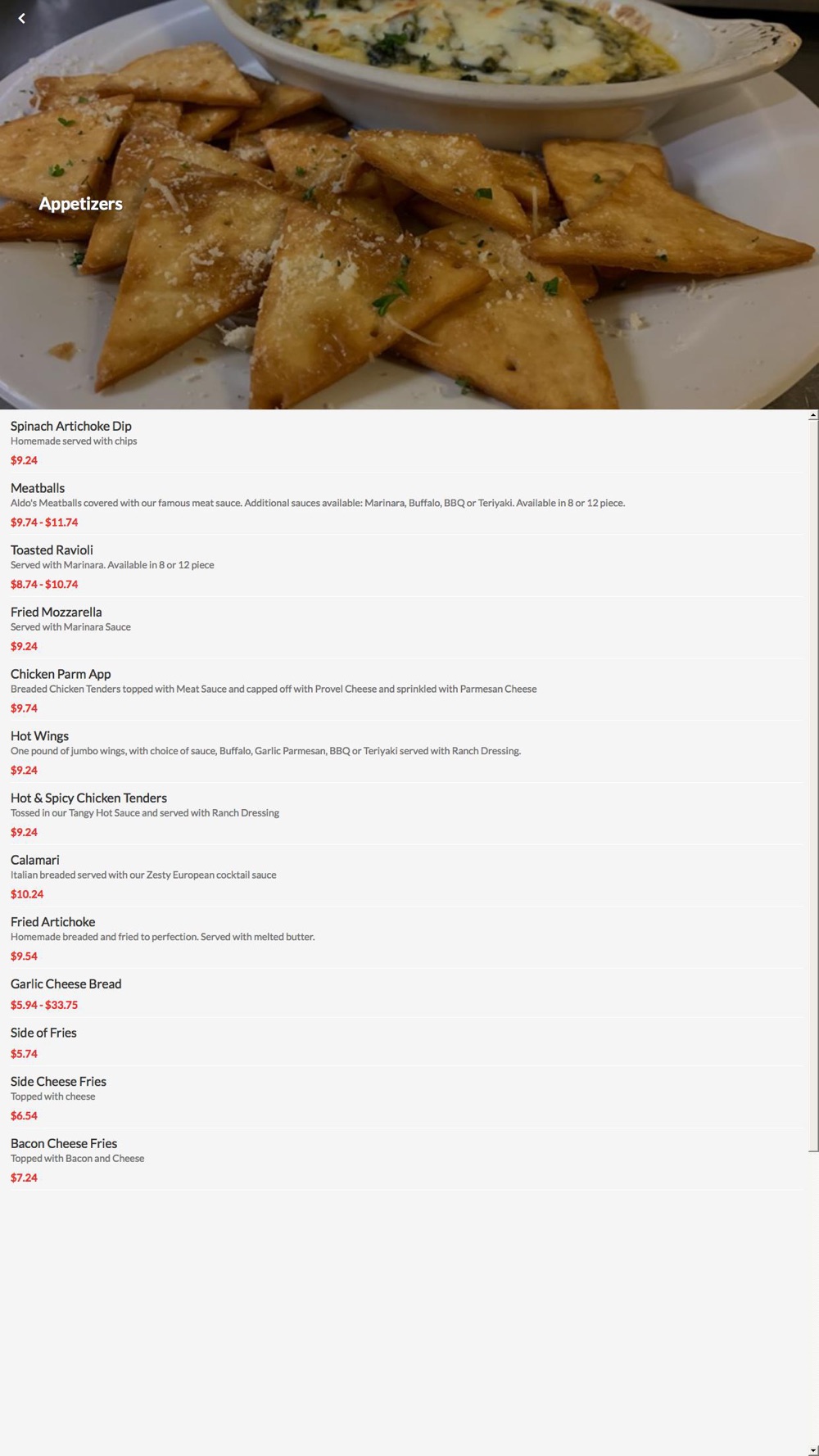The width and height of the screenshot is (819, 1456).
Task: Click the Calamari price $10.24
Action: (27, 894)
